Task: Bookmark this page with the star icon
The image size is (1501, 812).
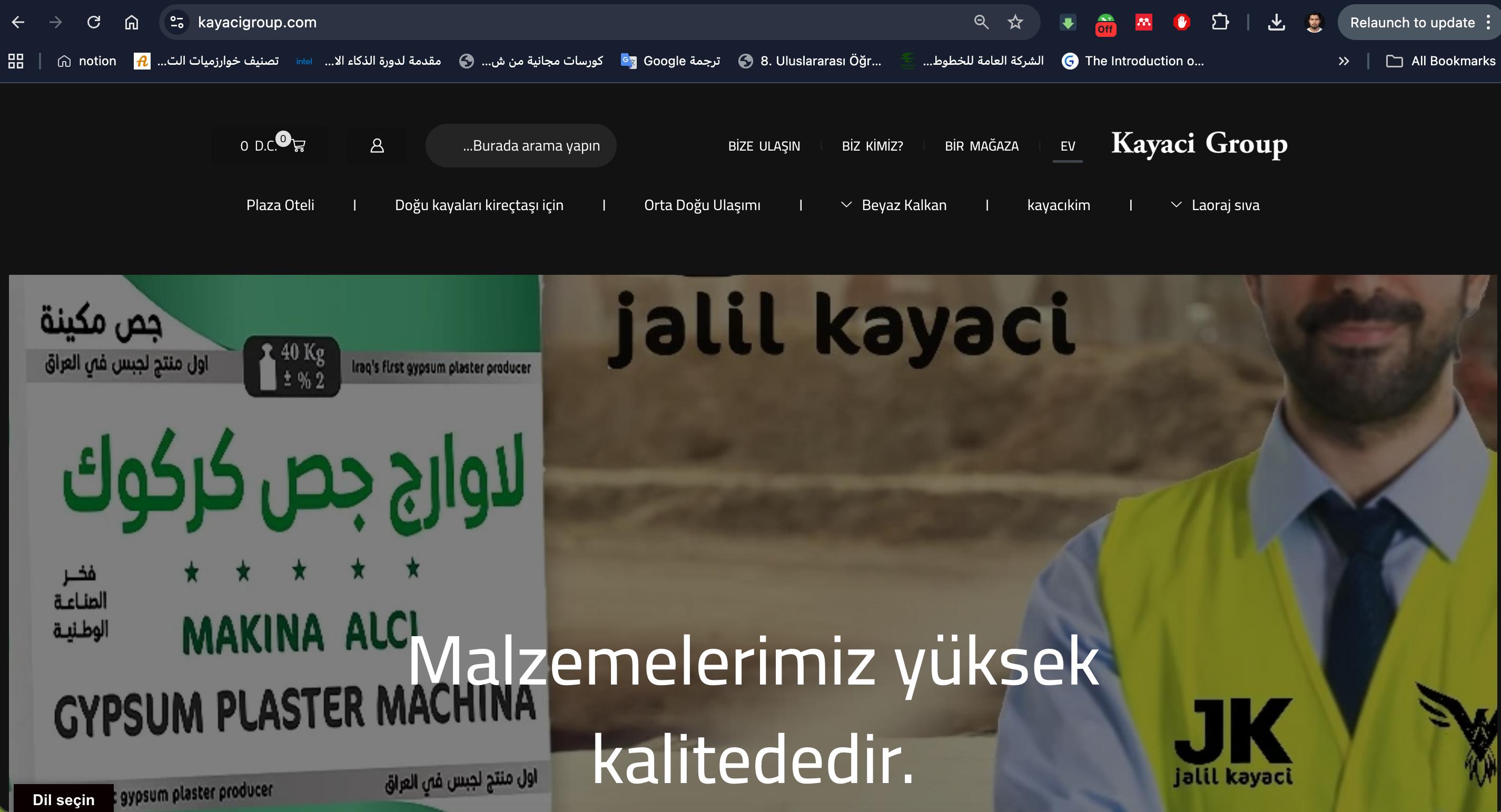Action: click(1015, 22)
